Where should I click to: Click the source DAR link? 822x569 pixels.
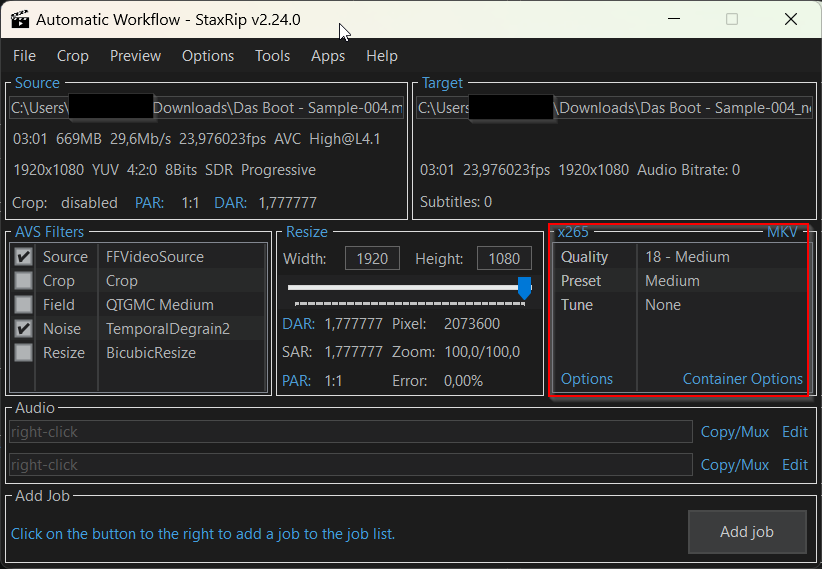tap(231, 203)
